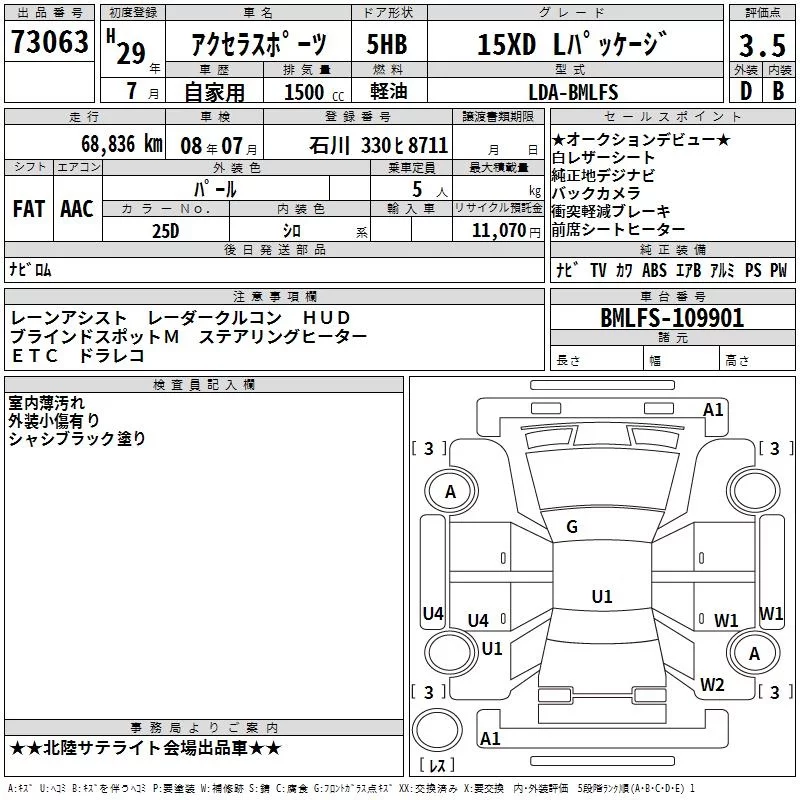Select the mileage 68,836 km

pyautogui.click(x=122, y=144)
